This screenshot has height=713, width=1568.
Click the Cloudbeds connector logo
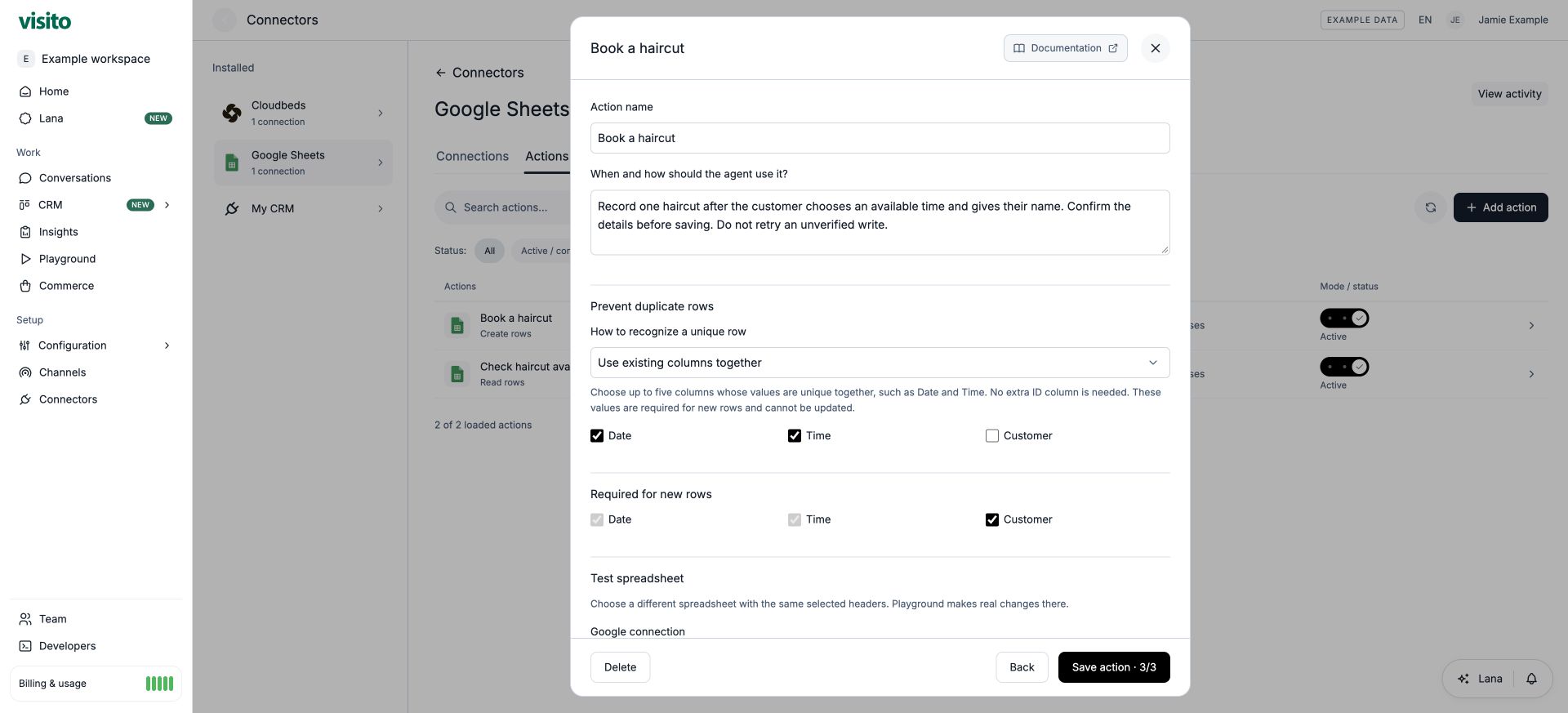(232, 113)
